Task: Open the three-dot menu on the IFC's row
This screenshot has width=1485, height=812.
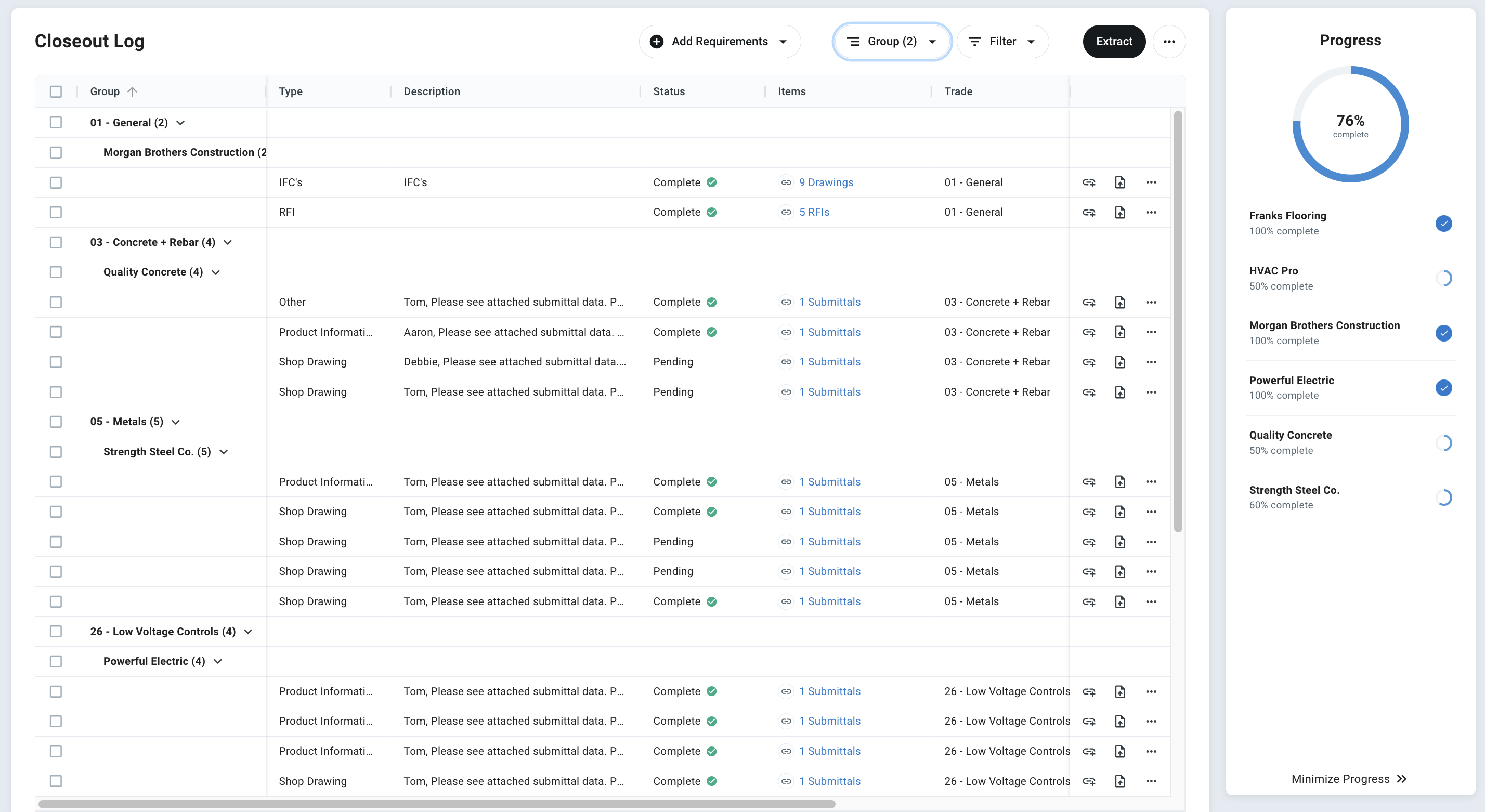Action: coord(1151,182)
